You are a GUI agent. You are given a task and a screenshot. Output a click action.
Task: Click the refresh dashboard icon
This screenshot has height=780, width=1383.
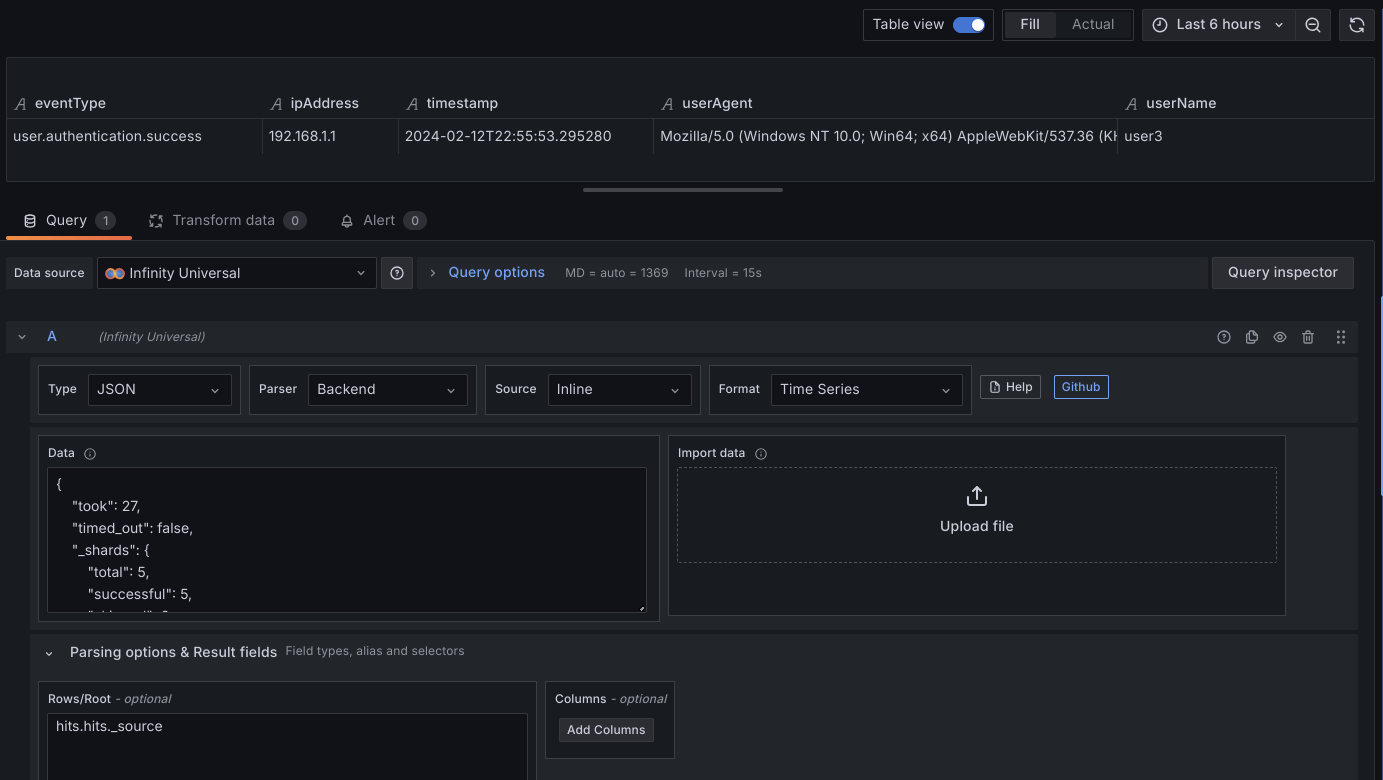(x=1356, y=25)
